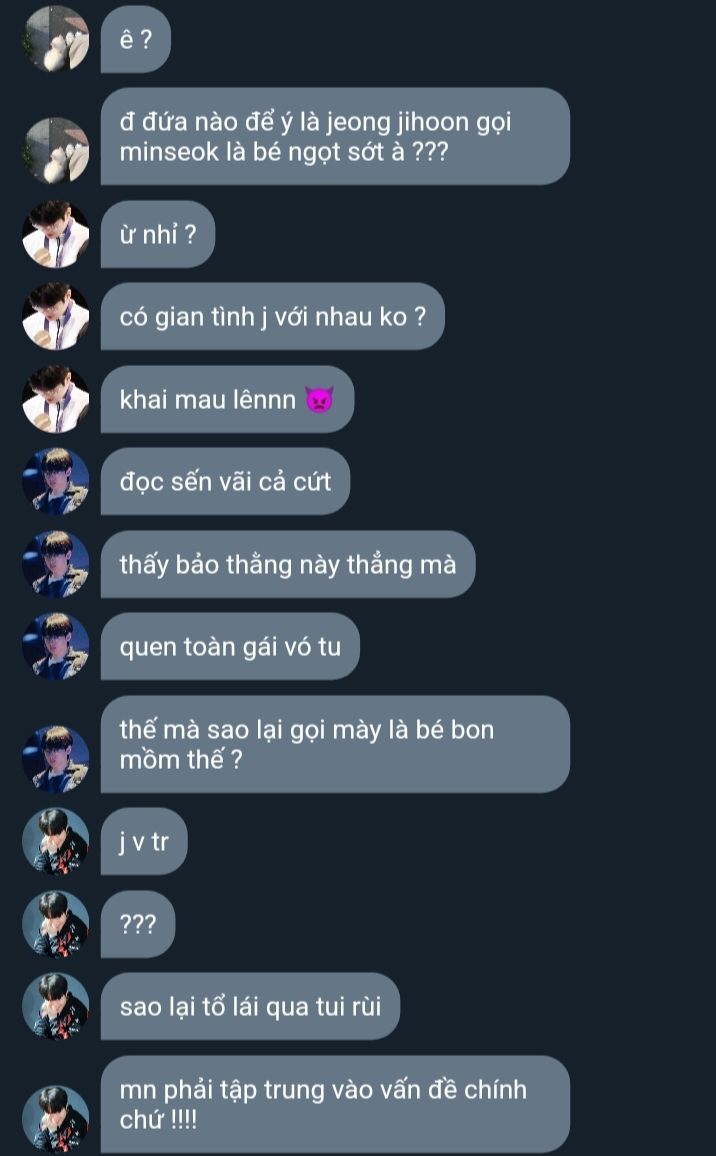Tap the avatar beside the "ê ?" message
Viewport: 716px width, 1156px height.
click(56, 39)
